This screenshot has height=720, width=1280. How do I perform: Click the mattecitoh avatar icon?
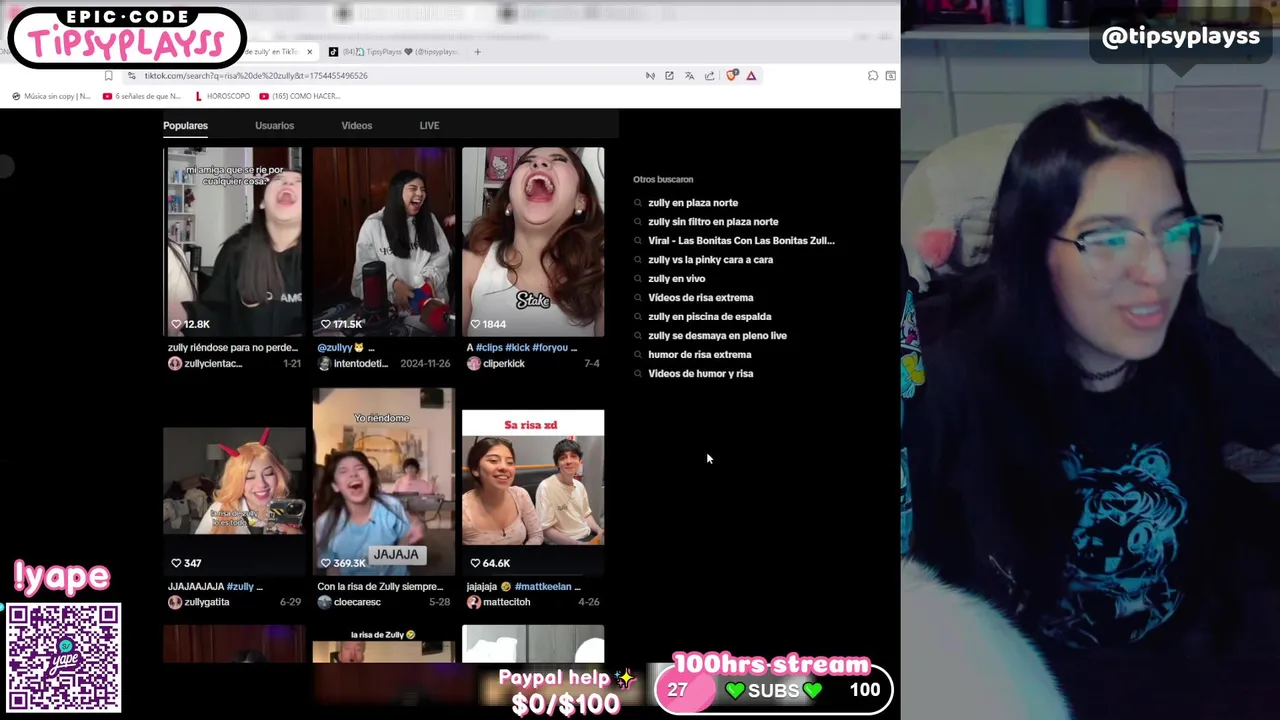pyautogui.click(x=474, y=602)
